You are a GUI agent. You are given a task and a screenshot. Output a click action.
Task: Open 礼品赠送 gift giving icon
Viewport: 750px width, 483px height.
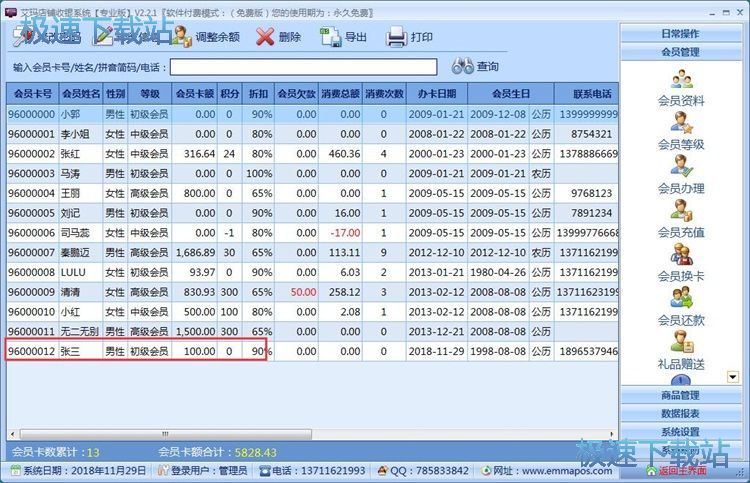pyautogui.click(x=681, y=342)
